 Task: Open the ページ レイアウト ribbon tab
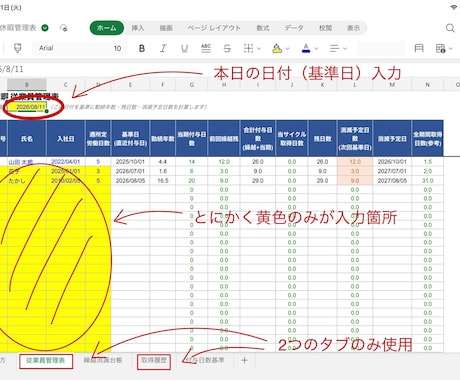[214, 28]
